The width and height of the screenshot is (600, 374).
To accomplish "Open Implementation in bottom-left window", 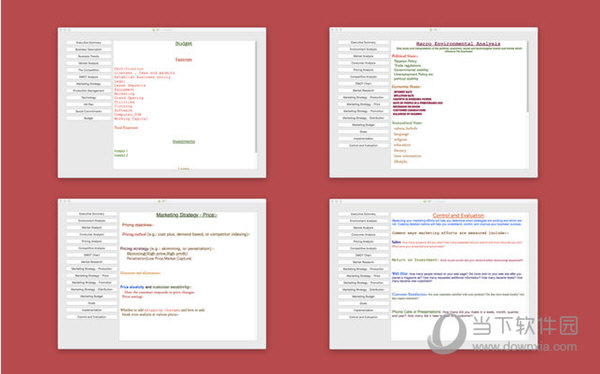I will coord(91,310).
